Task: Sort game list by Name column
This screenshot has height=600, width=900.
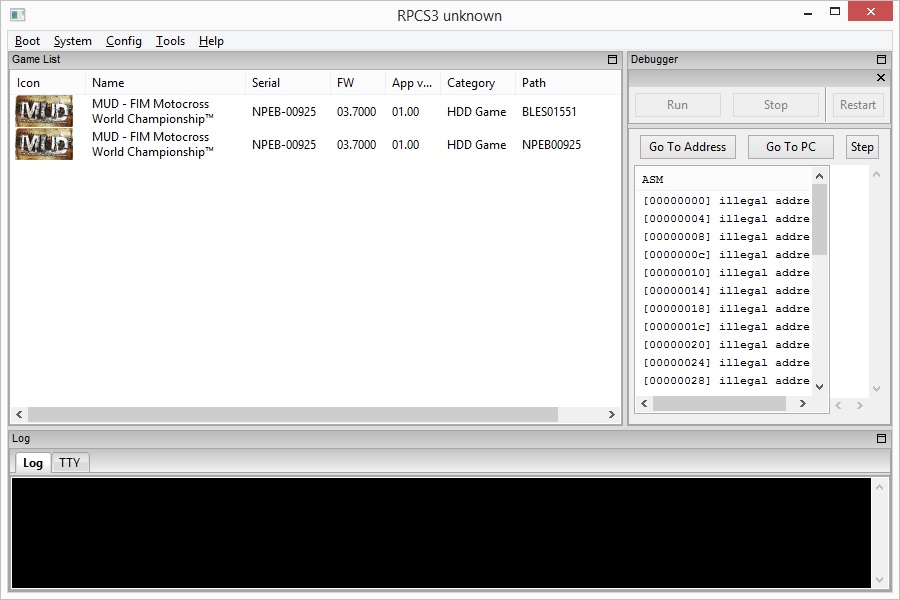Action: [x=165, y=83]
